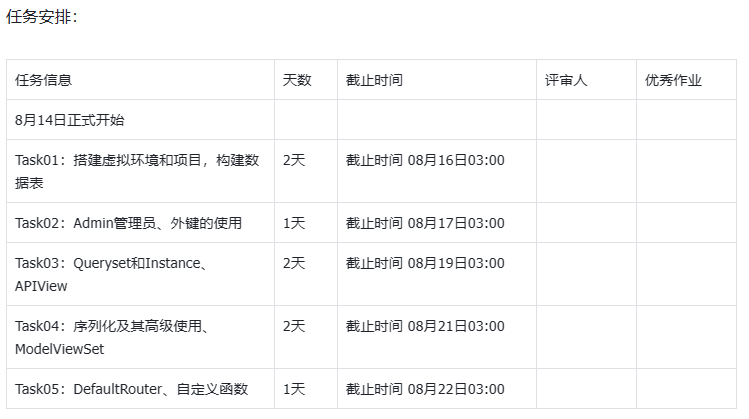Select the 天数 column header
The width and height of the screenshot is (749, 419).
(x=297, y=80)
